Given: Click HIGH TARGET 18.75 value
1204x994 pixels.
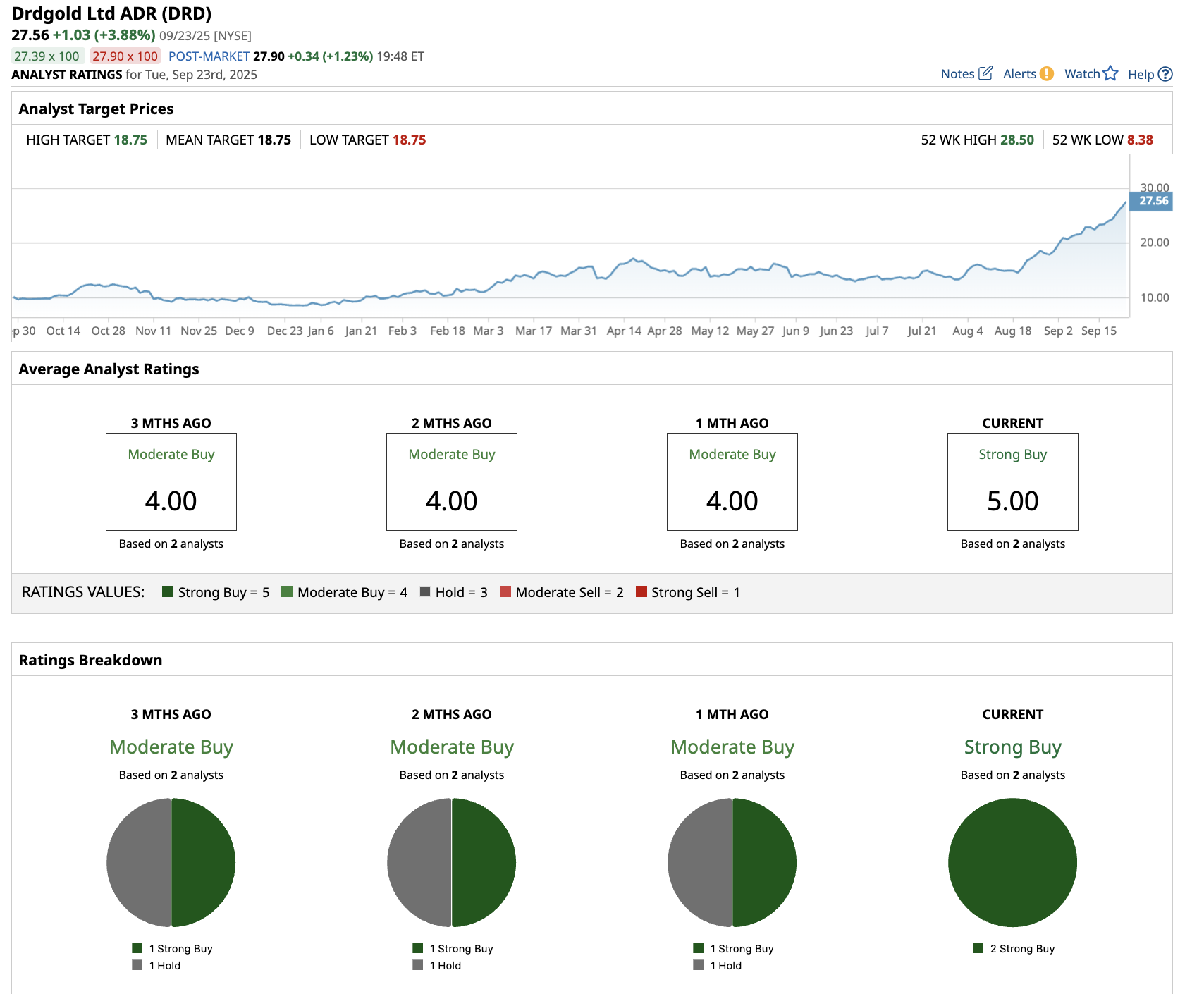Looking at the screenshot, I should [x=130, y=140].
